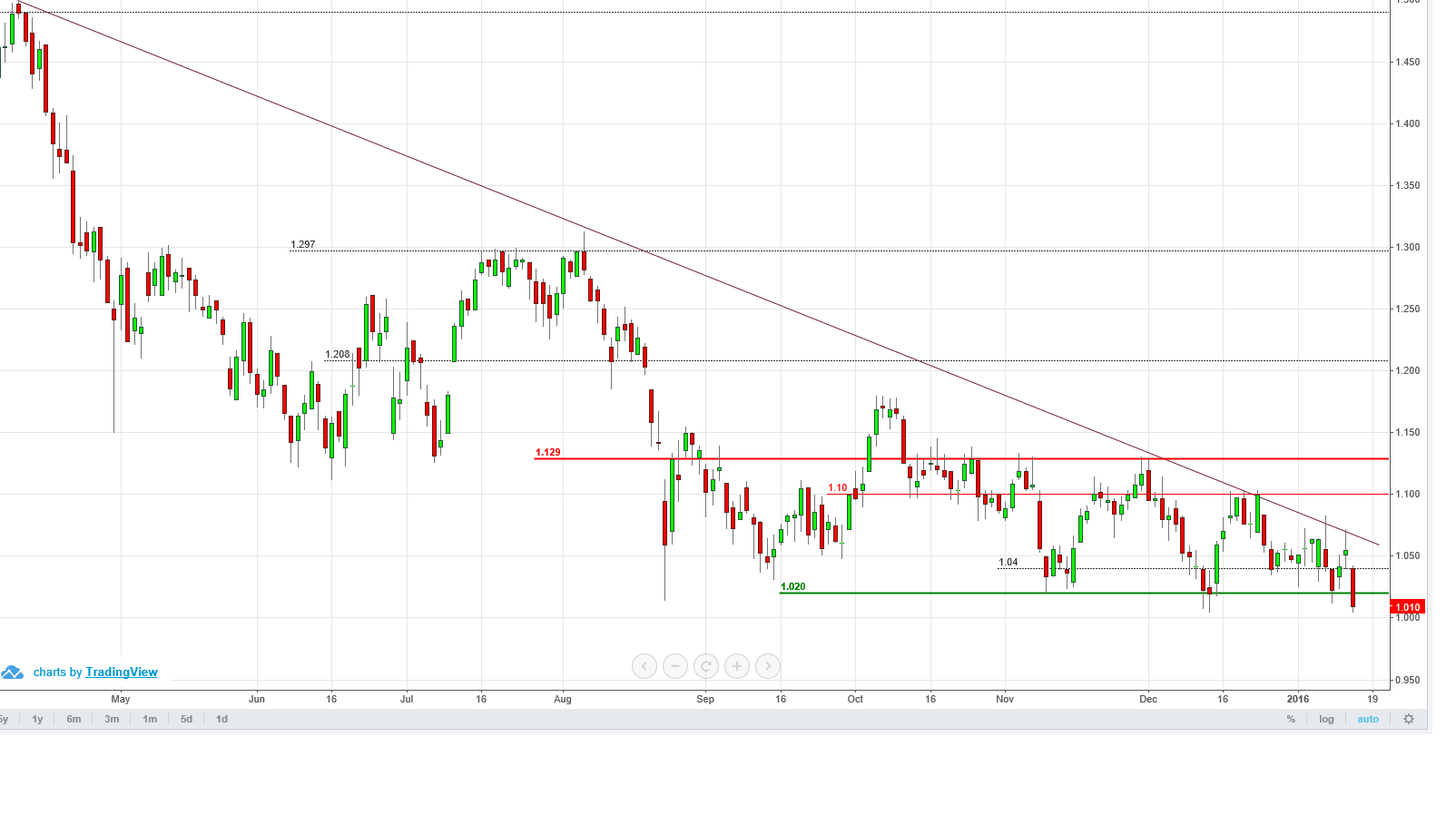Switch to the 6m time range
Screen dimensions: 1456x825
tap(74, 719)
